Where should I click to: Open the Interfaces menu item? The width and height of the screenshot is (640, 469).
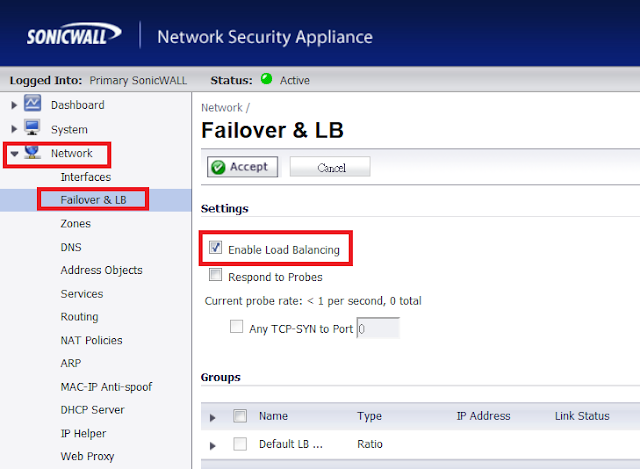(85, 177)
